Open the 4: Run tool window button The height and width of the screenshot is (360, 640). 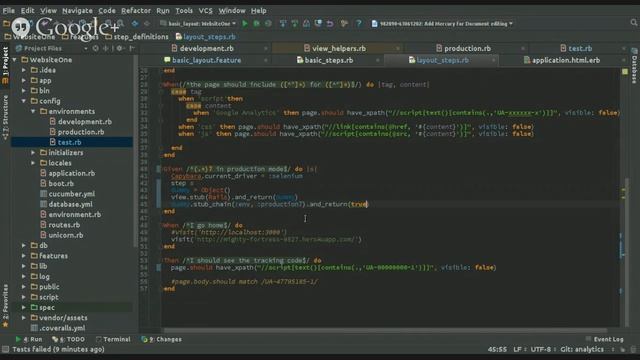pos(29,339)
